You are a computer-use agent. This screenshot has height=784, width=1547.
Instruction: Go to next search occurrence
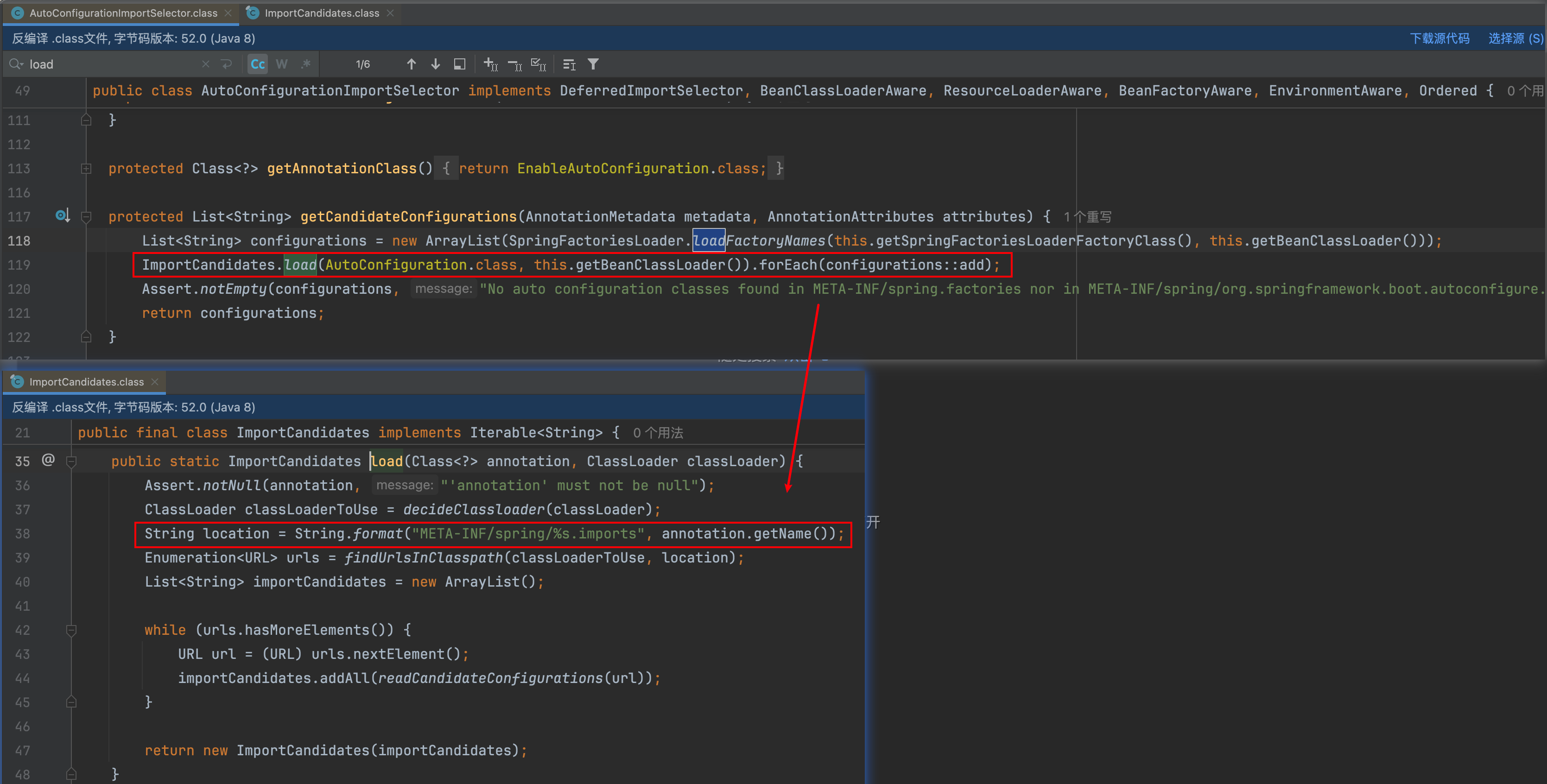435,64
